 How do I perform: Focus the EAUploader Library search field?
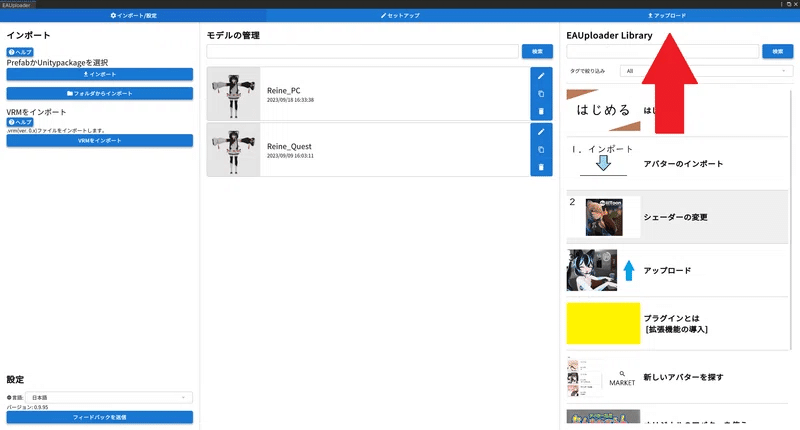[x=662, y=52]
